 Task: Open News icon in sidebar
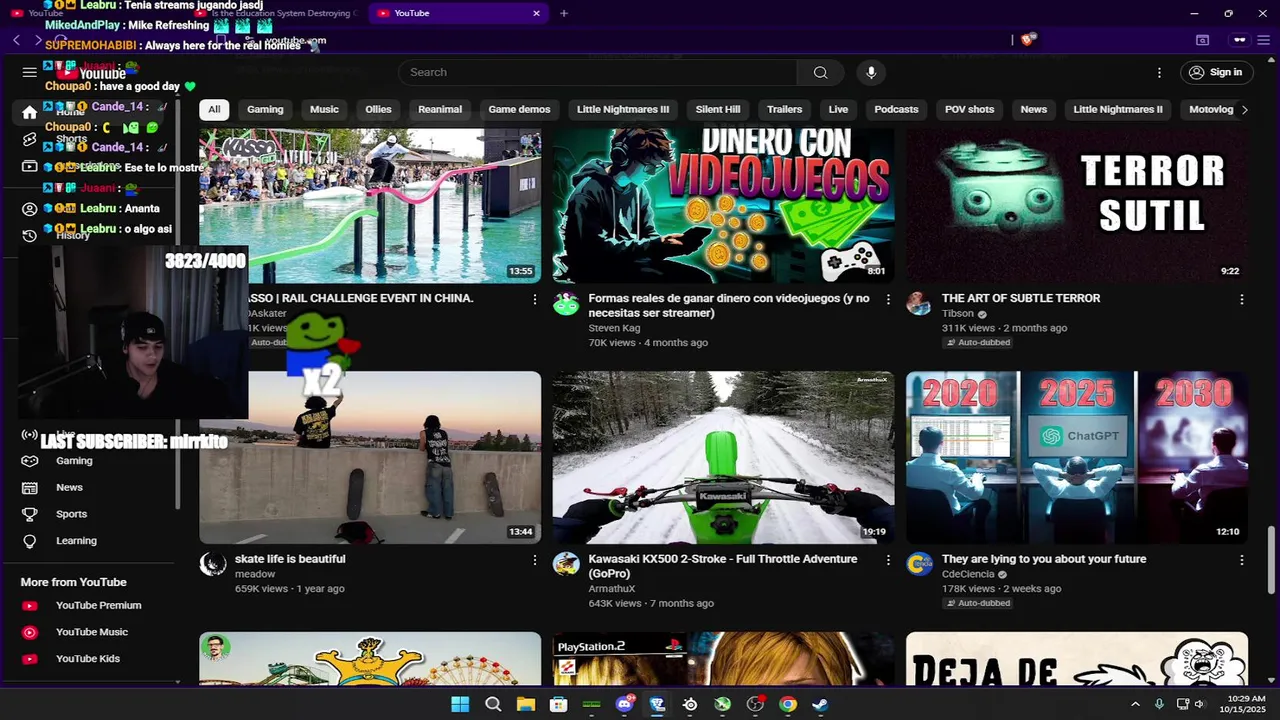[30, 487]
